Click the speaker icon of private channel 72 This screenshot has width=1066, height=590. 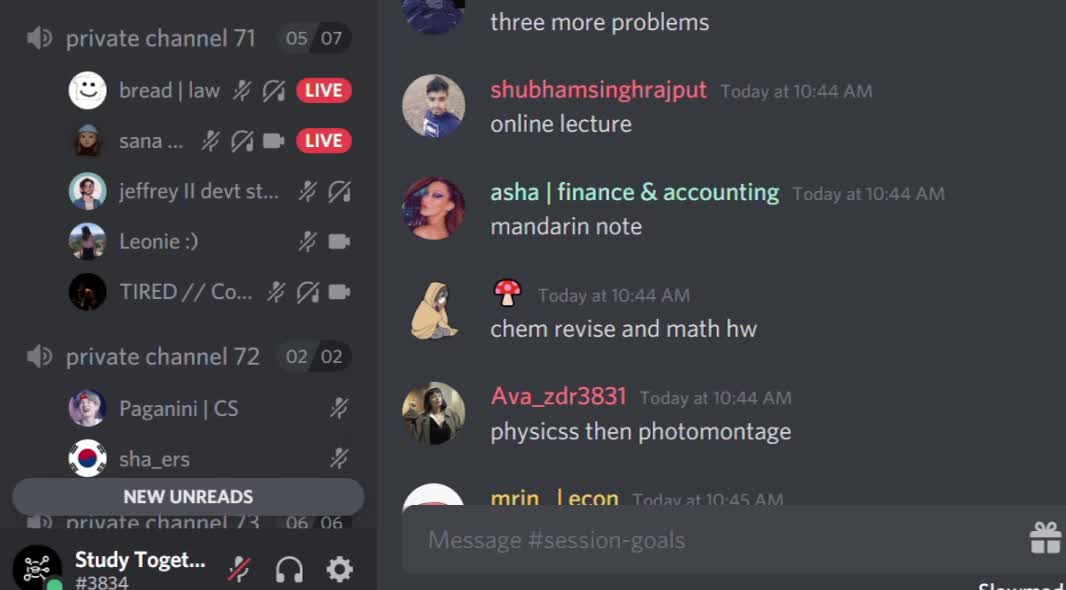tap(39, 356)
